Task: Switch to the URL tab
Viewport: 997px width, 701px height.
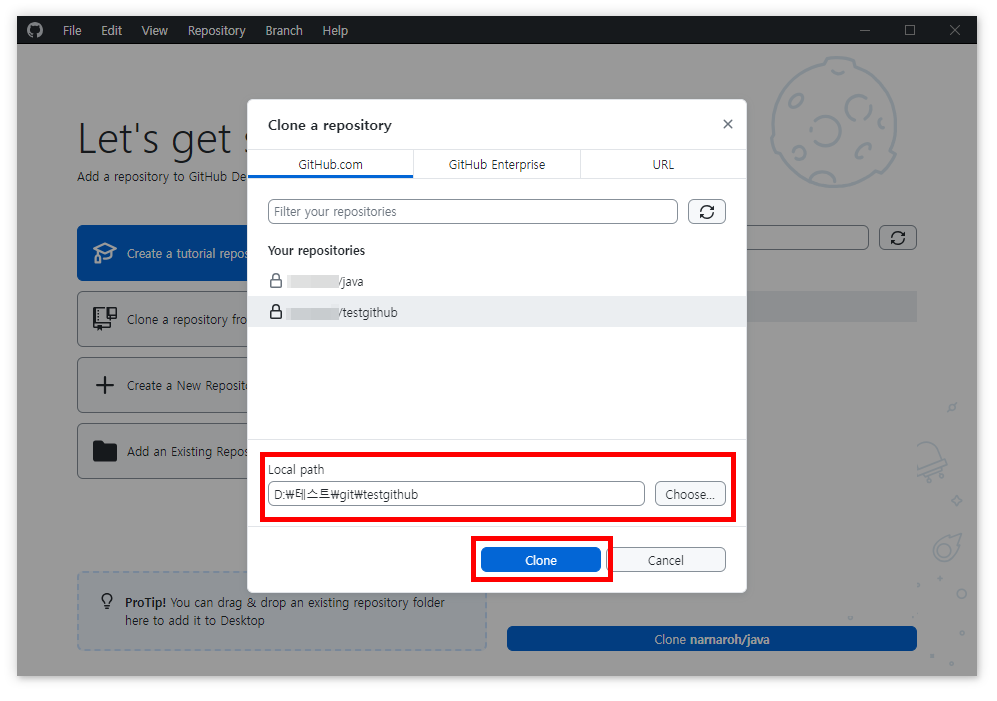Action: [663, 164]
